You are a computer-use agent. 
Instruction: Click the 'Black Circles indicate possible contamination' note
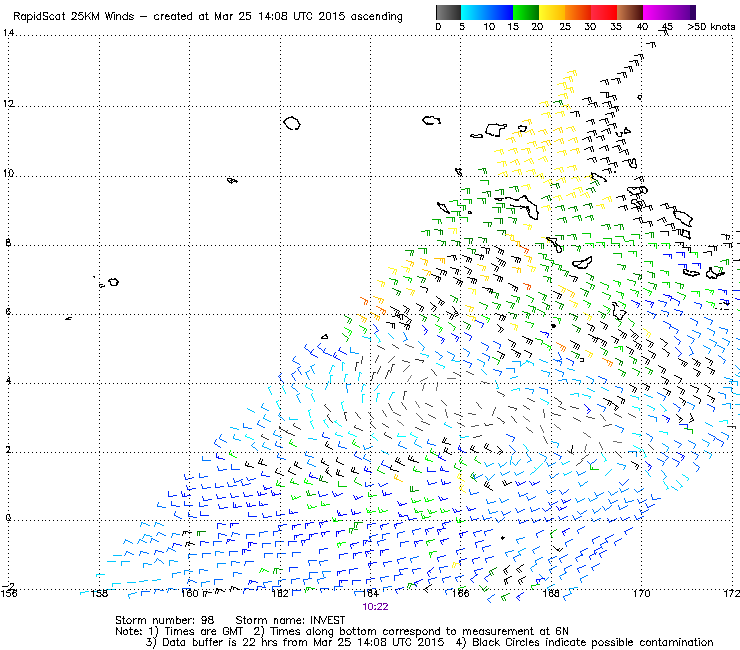click(x=593, y=642)
